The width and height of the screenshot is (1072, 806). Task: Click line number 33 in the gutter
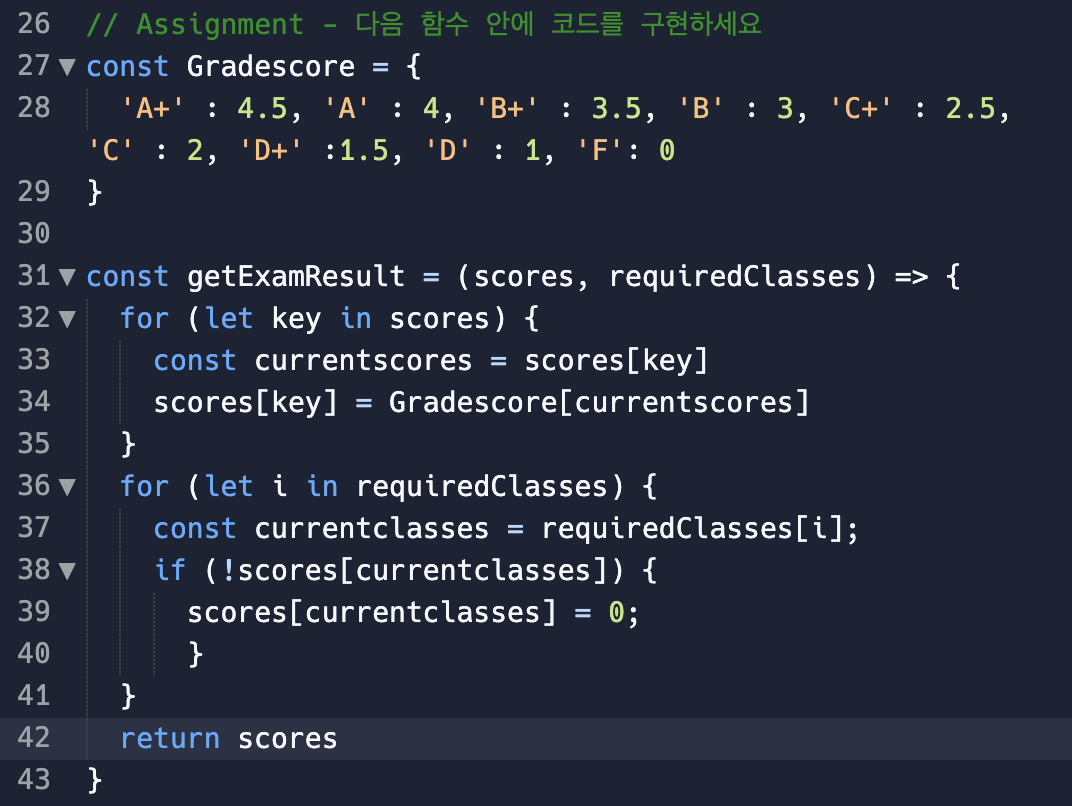[34, 360]
